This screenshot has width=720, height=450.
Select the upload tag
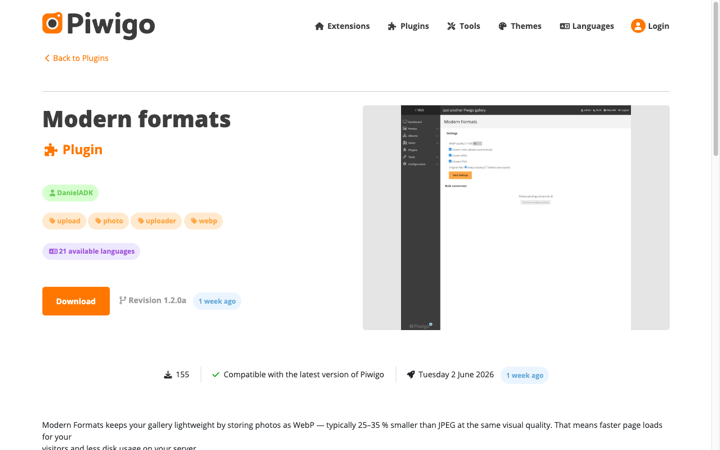(64, 221)
